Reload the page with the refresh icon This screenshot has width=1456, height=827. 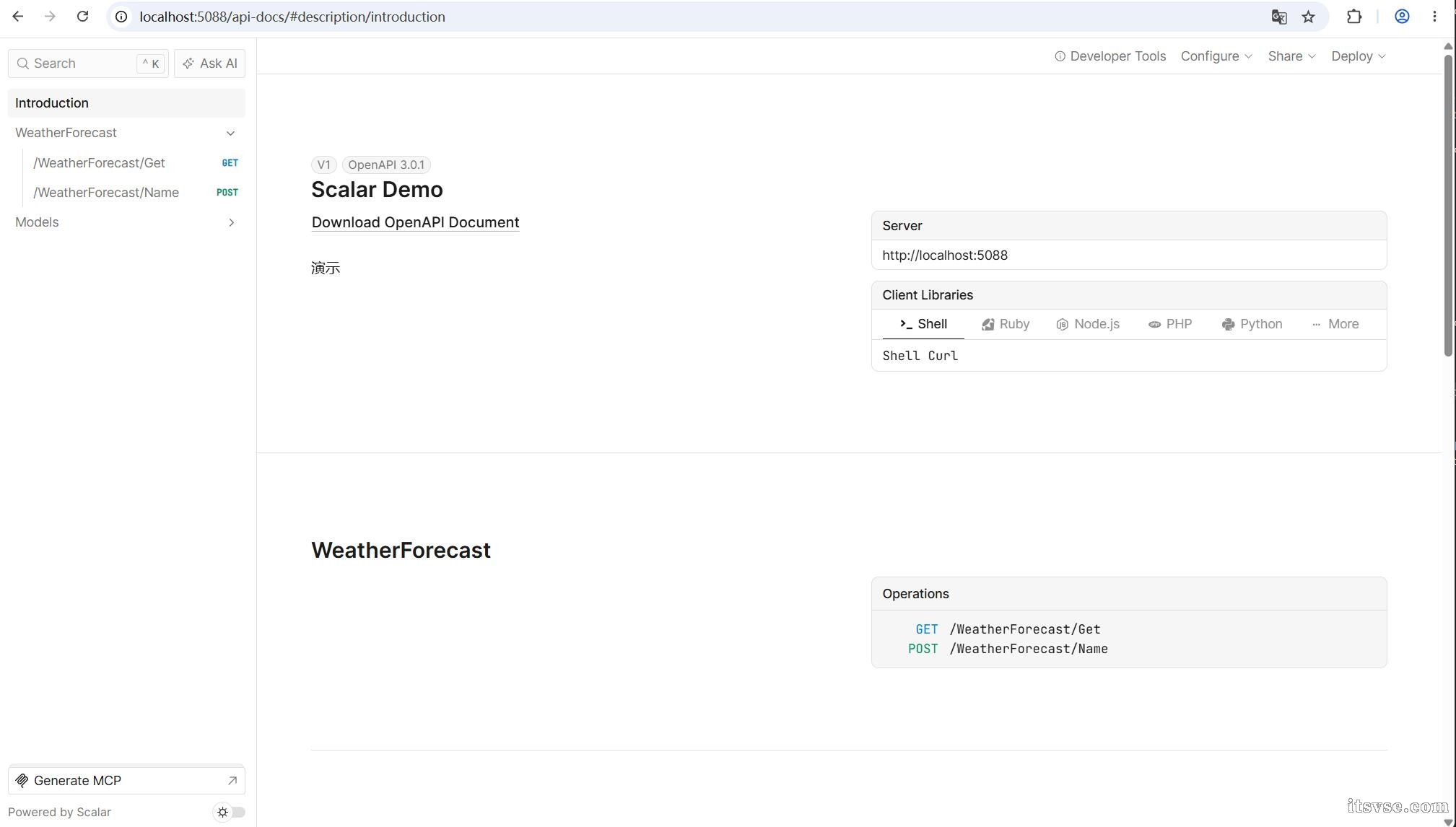pos(82,17)
